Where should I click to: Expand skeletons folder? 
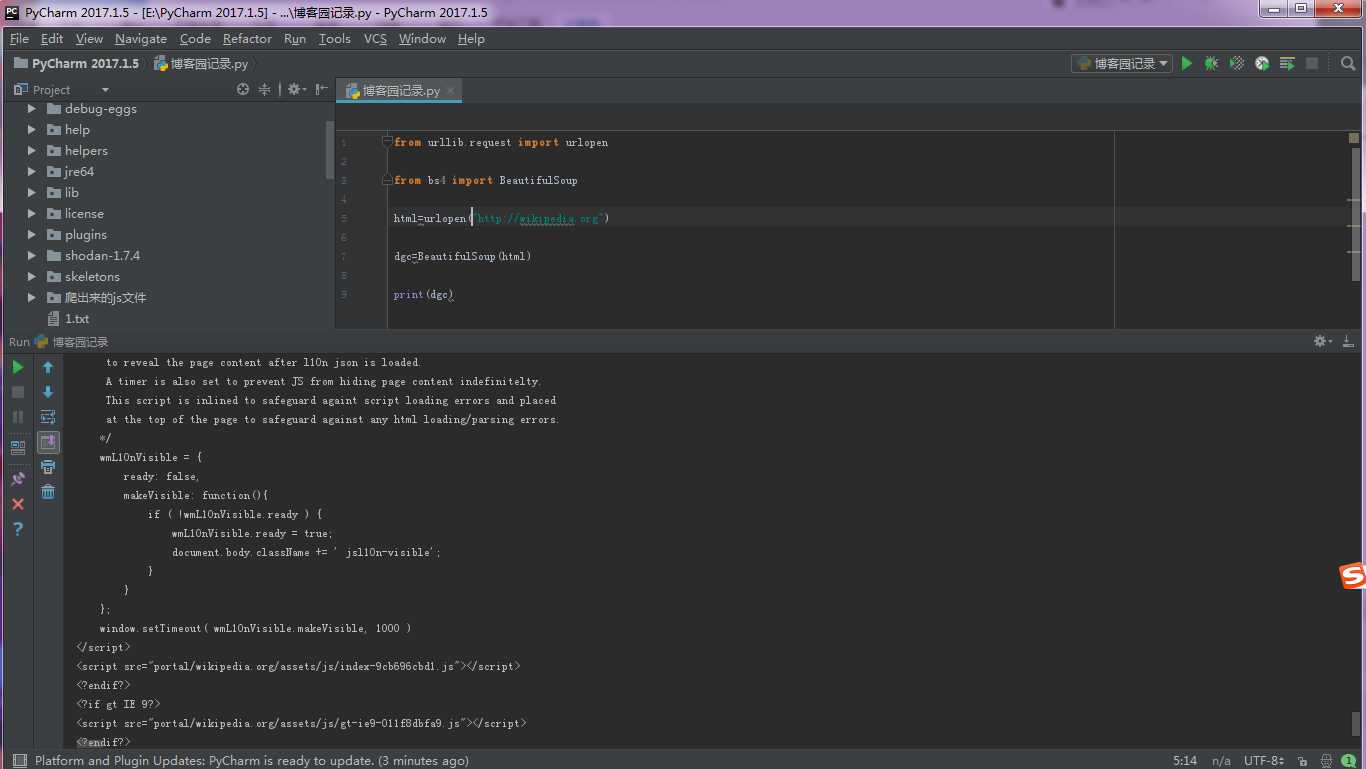[x=32, y=276]
